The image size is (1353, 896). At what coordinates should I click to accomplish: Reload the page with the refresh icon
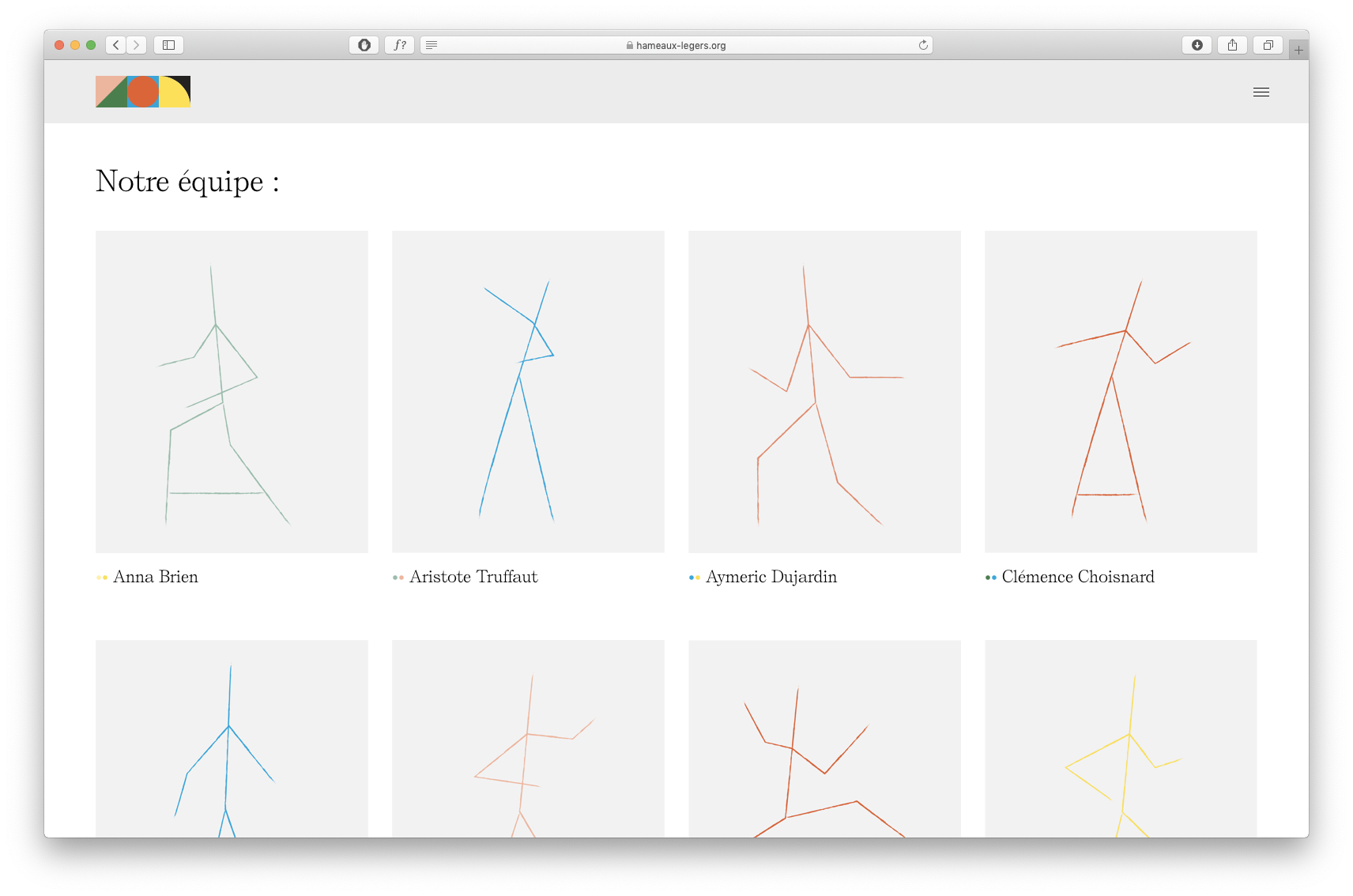click(x=922, y=45)
